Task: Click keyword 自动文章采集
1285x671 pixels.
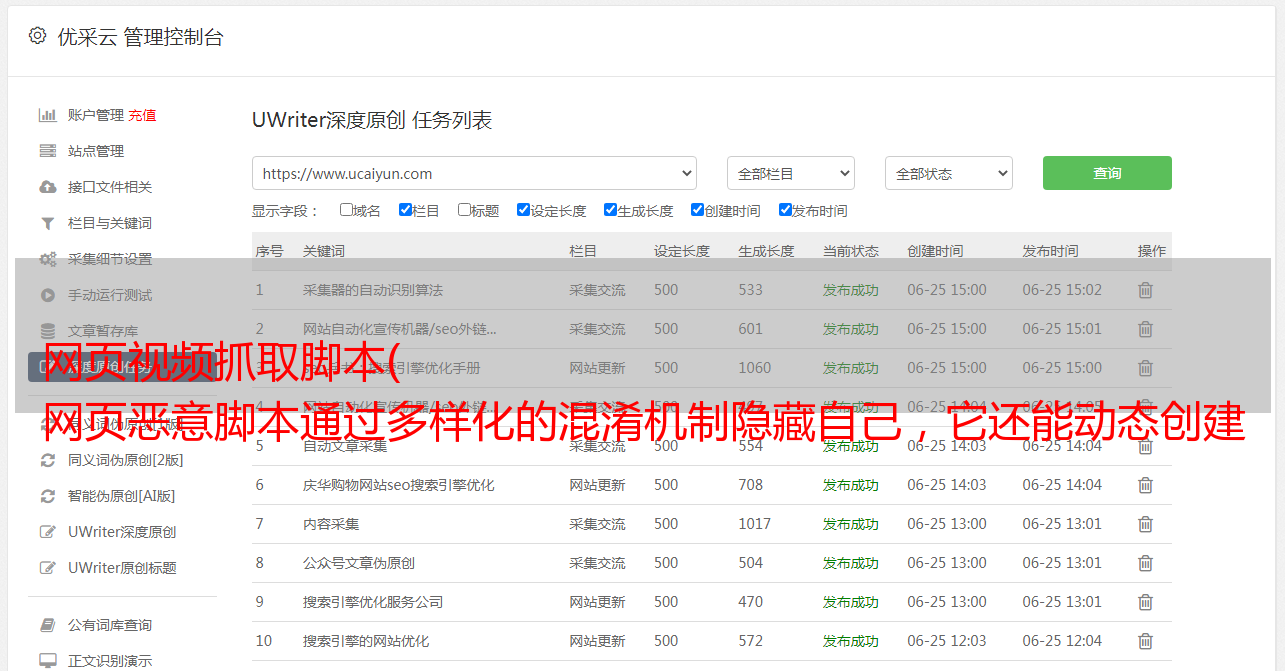Action: [x=345, y=446]
